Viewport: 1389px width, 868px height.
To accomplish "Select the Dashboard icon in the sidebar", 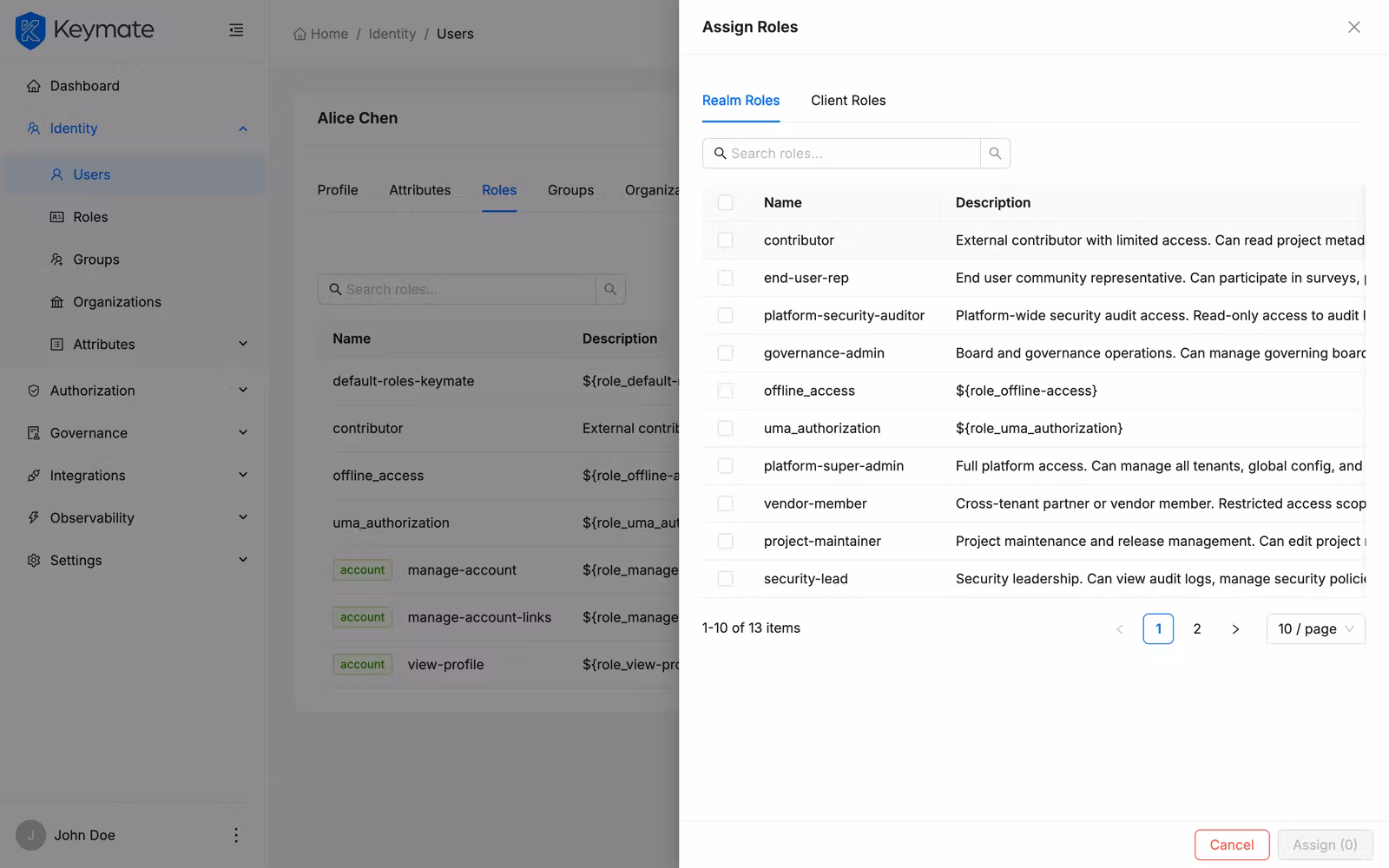I will (x=33, y=85).
